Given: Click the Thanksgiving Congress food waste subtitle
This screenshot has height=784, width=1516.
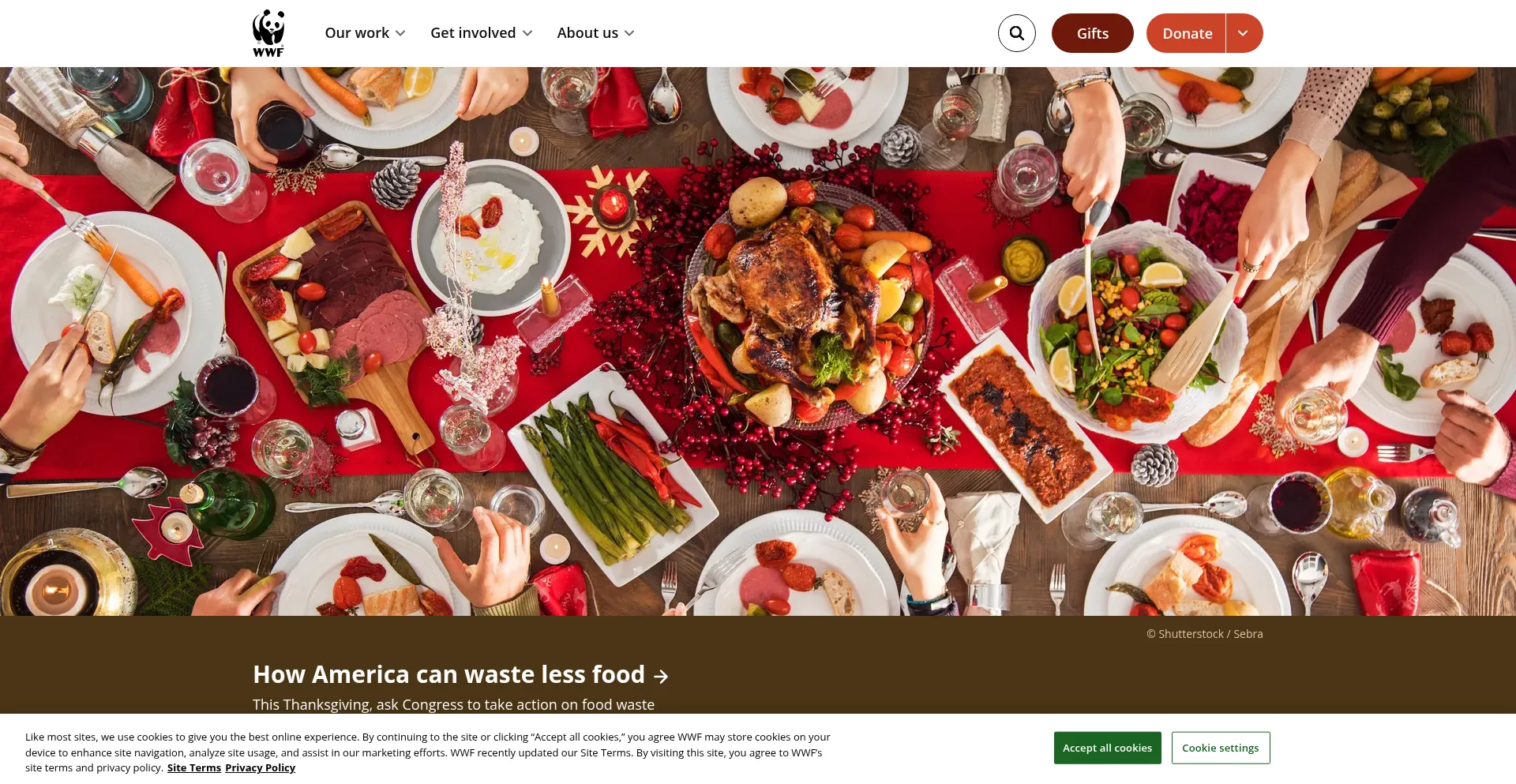Looking at the screenshot, I should tap(453, 704).
